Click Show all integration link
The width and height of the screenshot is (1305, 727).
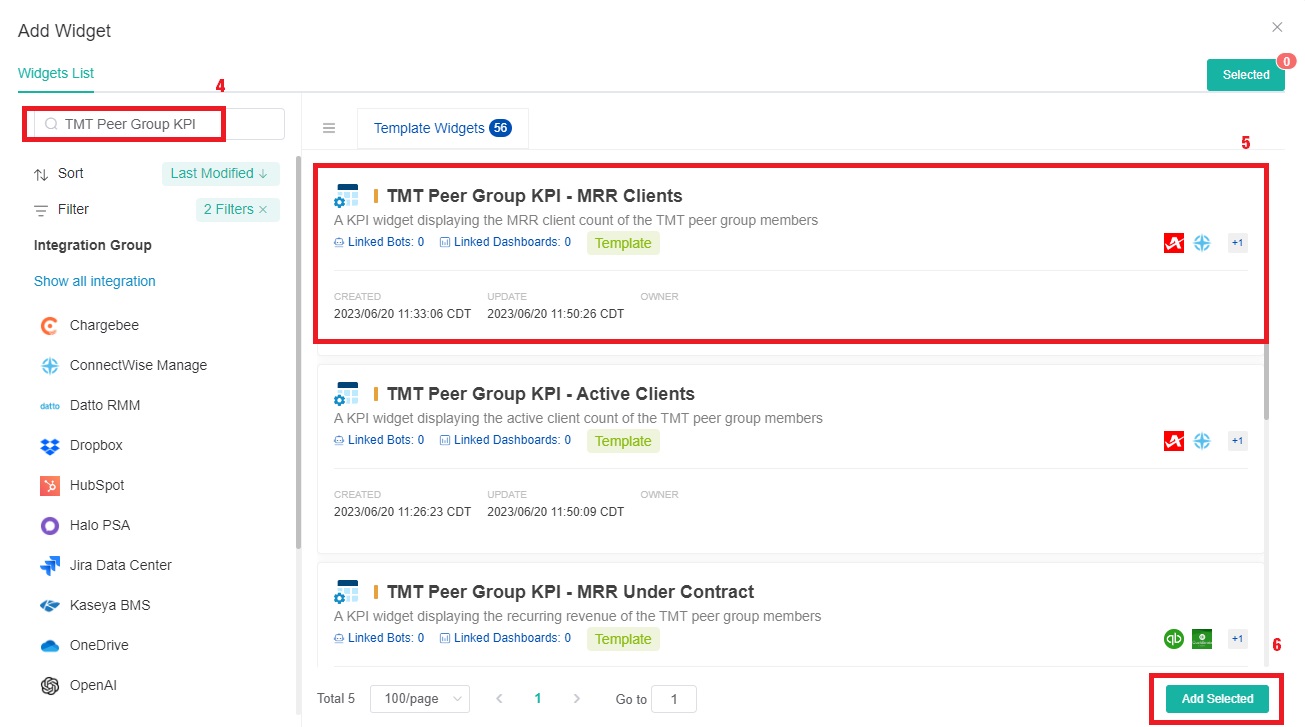click(x=95, y=282)
